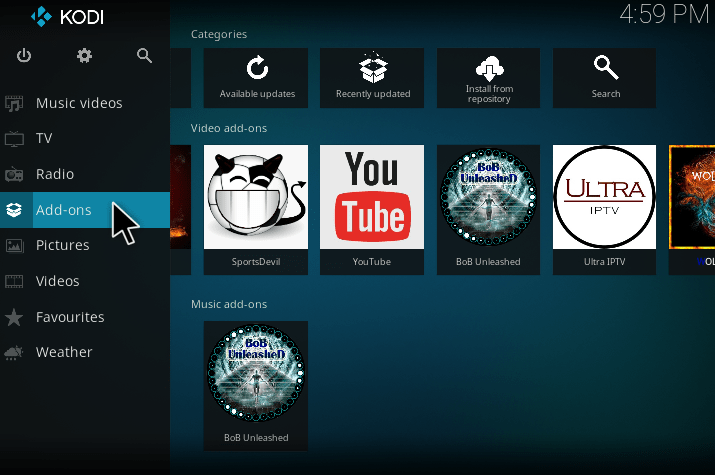Image resolution: width=715 pixels, height=475 pixels.
Task: Click the Video add-ons heading
Action: click(x=229, y=128)
